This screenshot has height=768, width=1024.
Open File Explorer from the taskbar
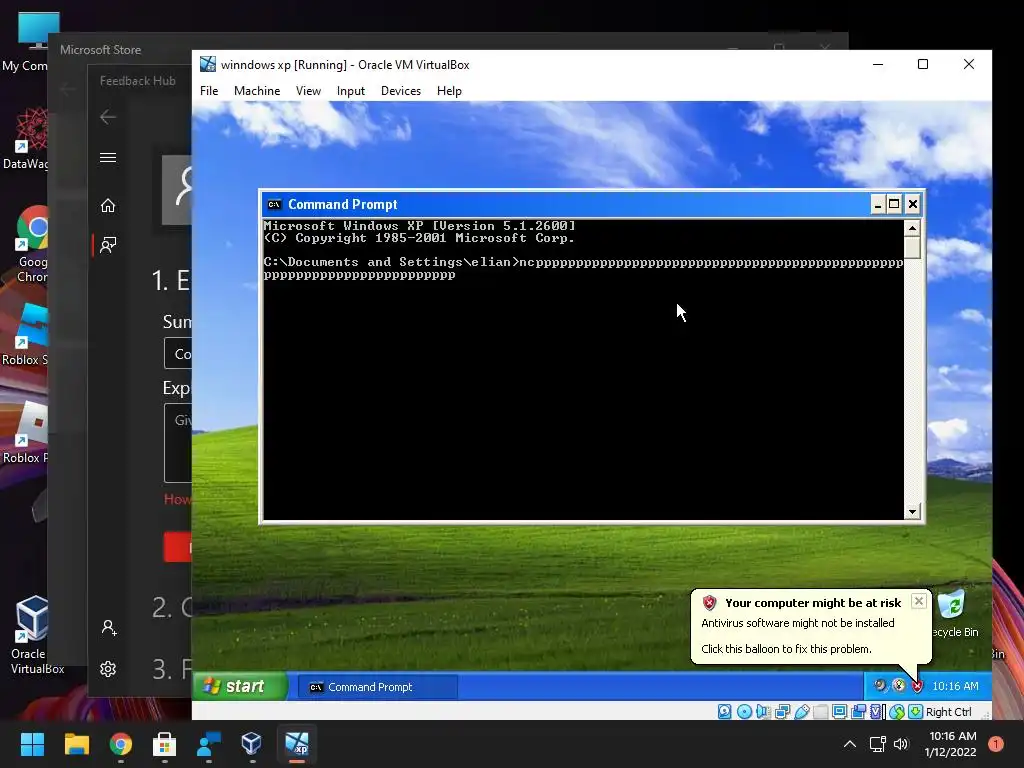coord(76,744)
